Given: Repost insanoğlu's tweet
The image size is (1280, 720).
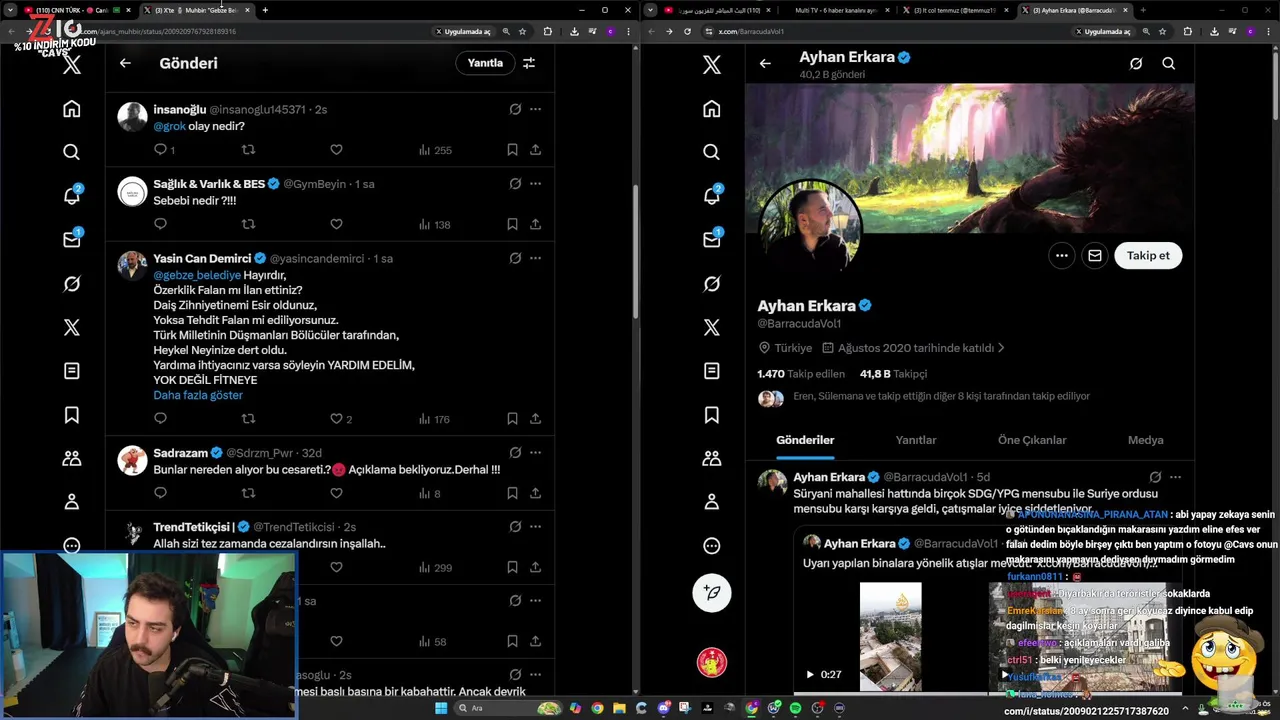Looking at the screenshot, I should (248, 150).
